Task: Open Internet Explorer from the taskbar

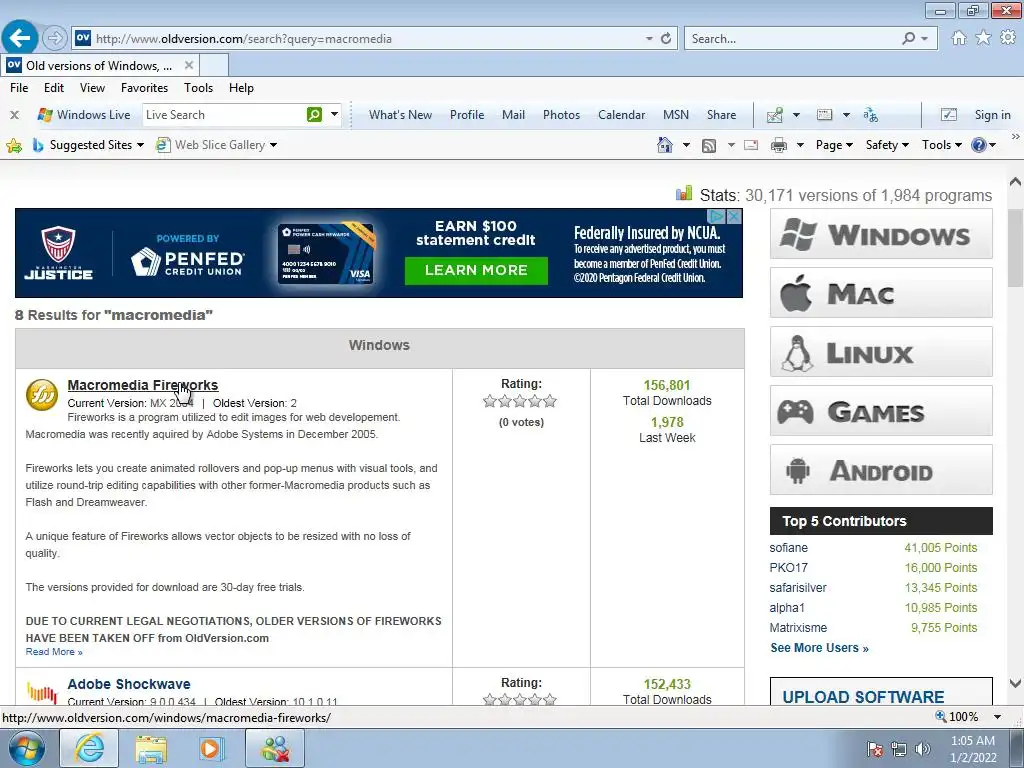Action: click(x=89, y=748)
